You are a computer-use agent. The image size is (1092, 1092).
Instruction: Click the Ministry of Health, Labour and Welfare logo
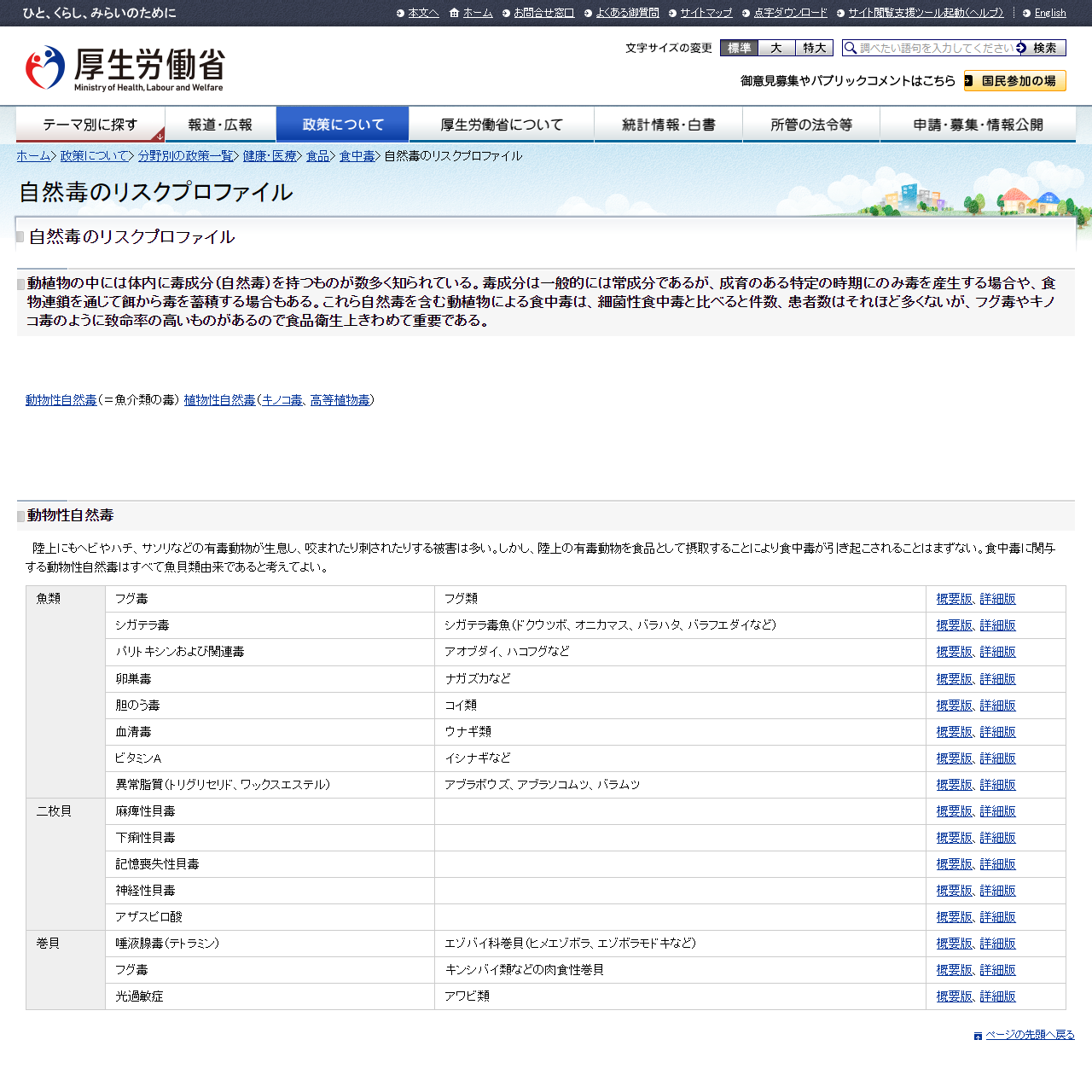[125, 68]
